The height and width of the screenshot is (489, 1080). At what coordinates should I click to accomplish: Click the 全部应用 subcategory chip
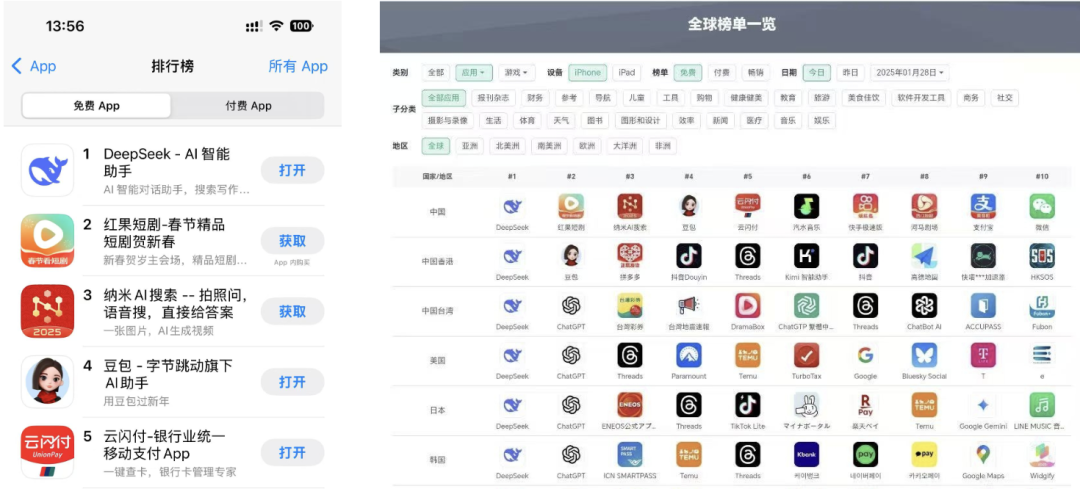444,98
